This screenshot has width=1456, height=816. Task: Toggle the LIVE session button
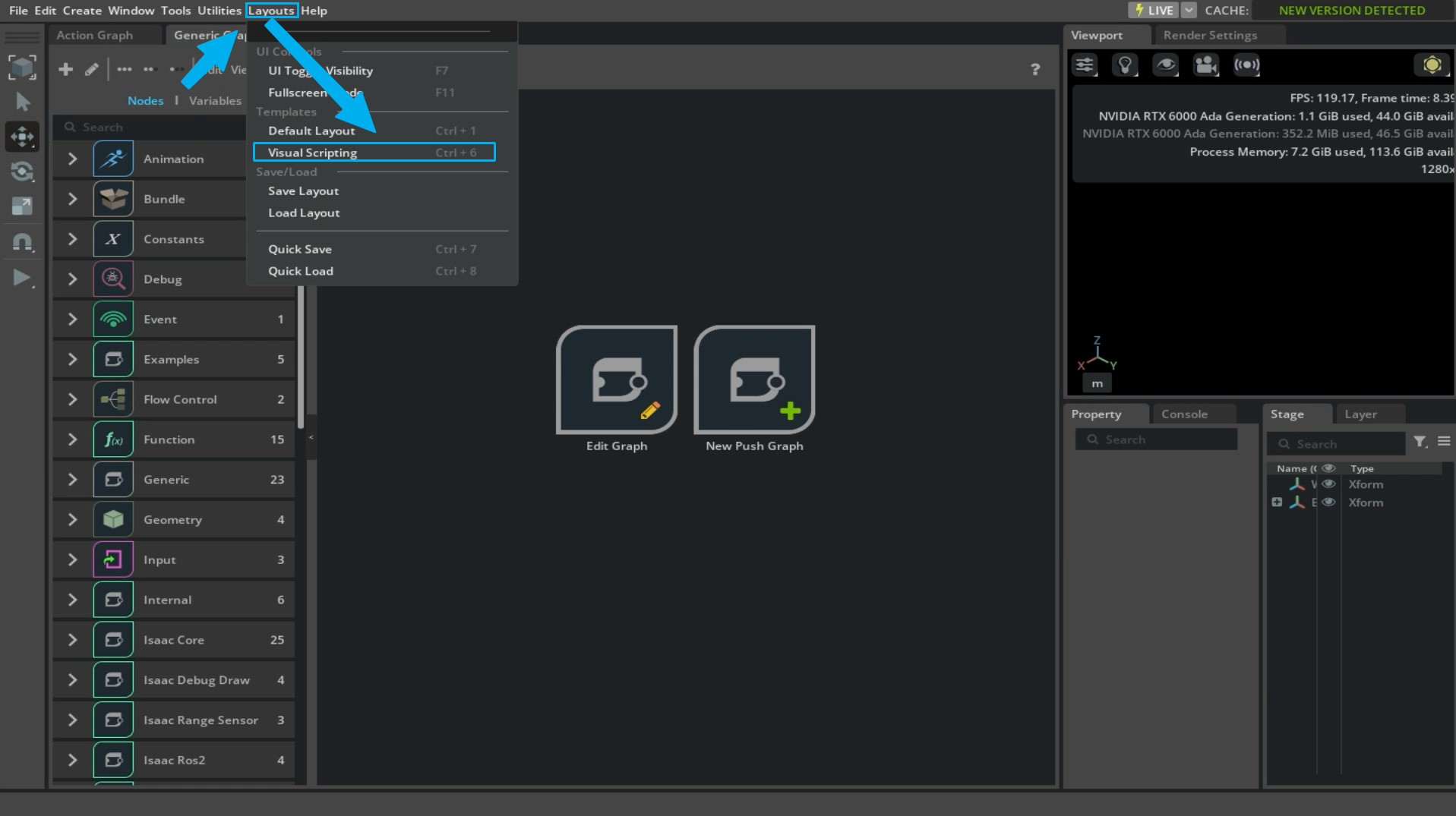[x=1153, y=11]
